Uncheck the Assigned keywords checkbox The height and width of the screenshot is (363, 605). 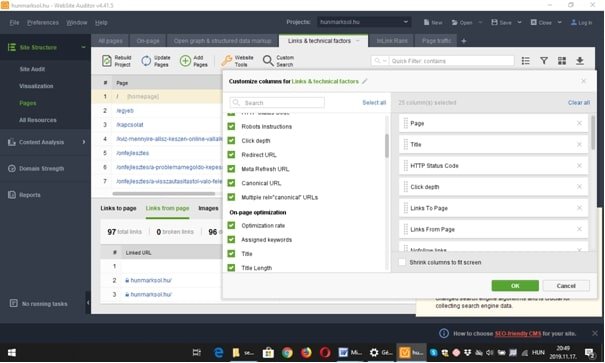232,240
